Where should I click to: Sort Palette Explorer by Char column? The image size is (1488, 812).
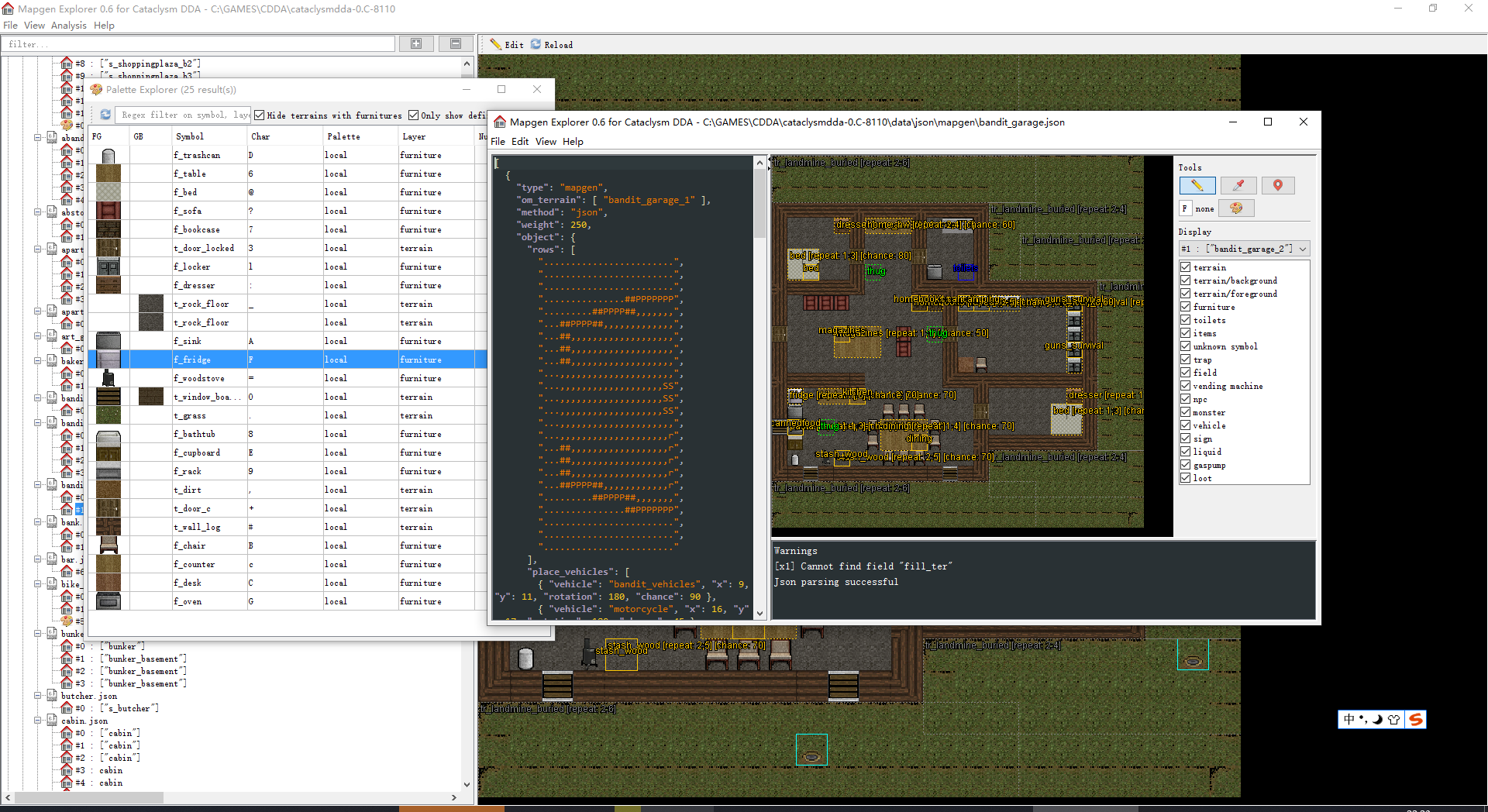pos(285,136)
